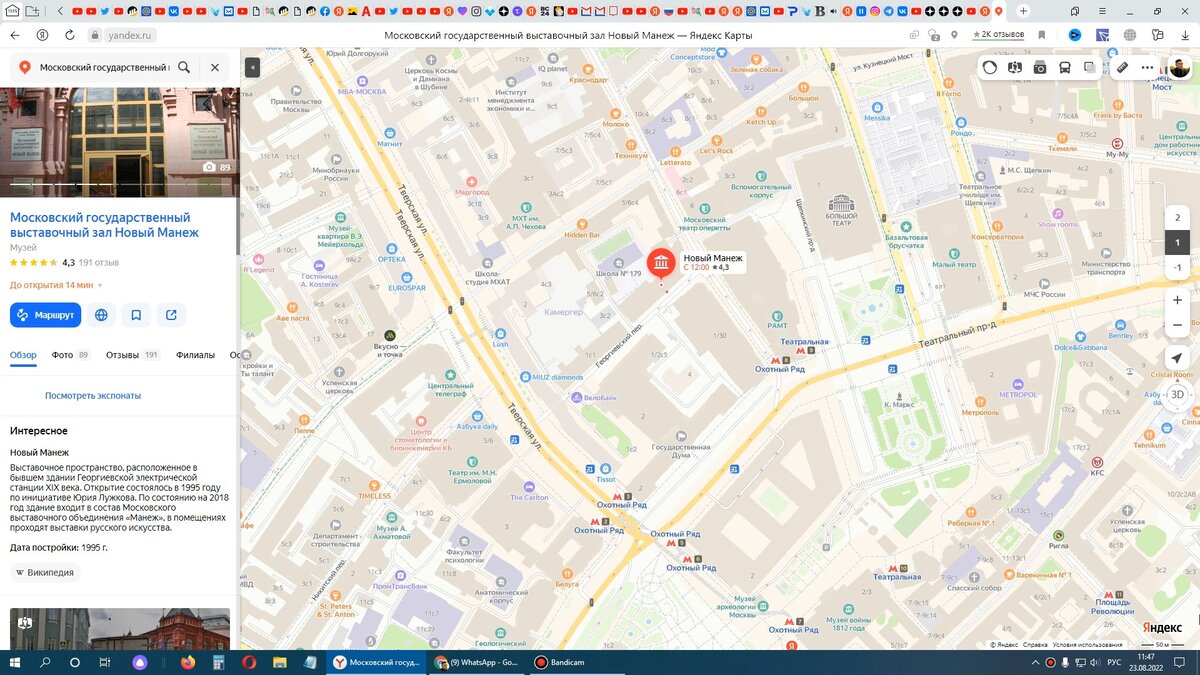
Task: Switch to the Обзор tab
Action: click(23, 354)
